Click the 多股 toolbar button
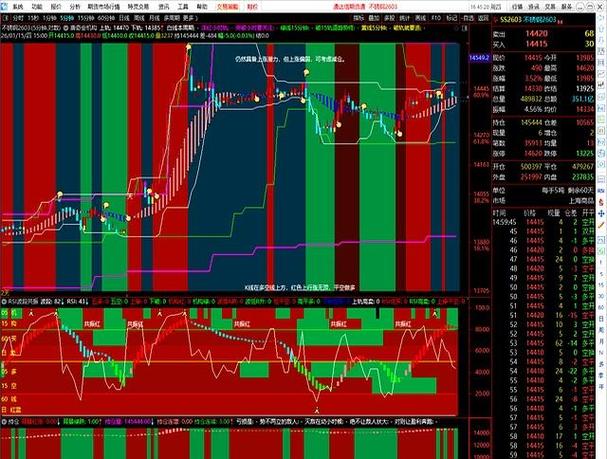This screenshot has width=607, height=459. 389,18
